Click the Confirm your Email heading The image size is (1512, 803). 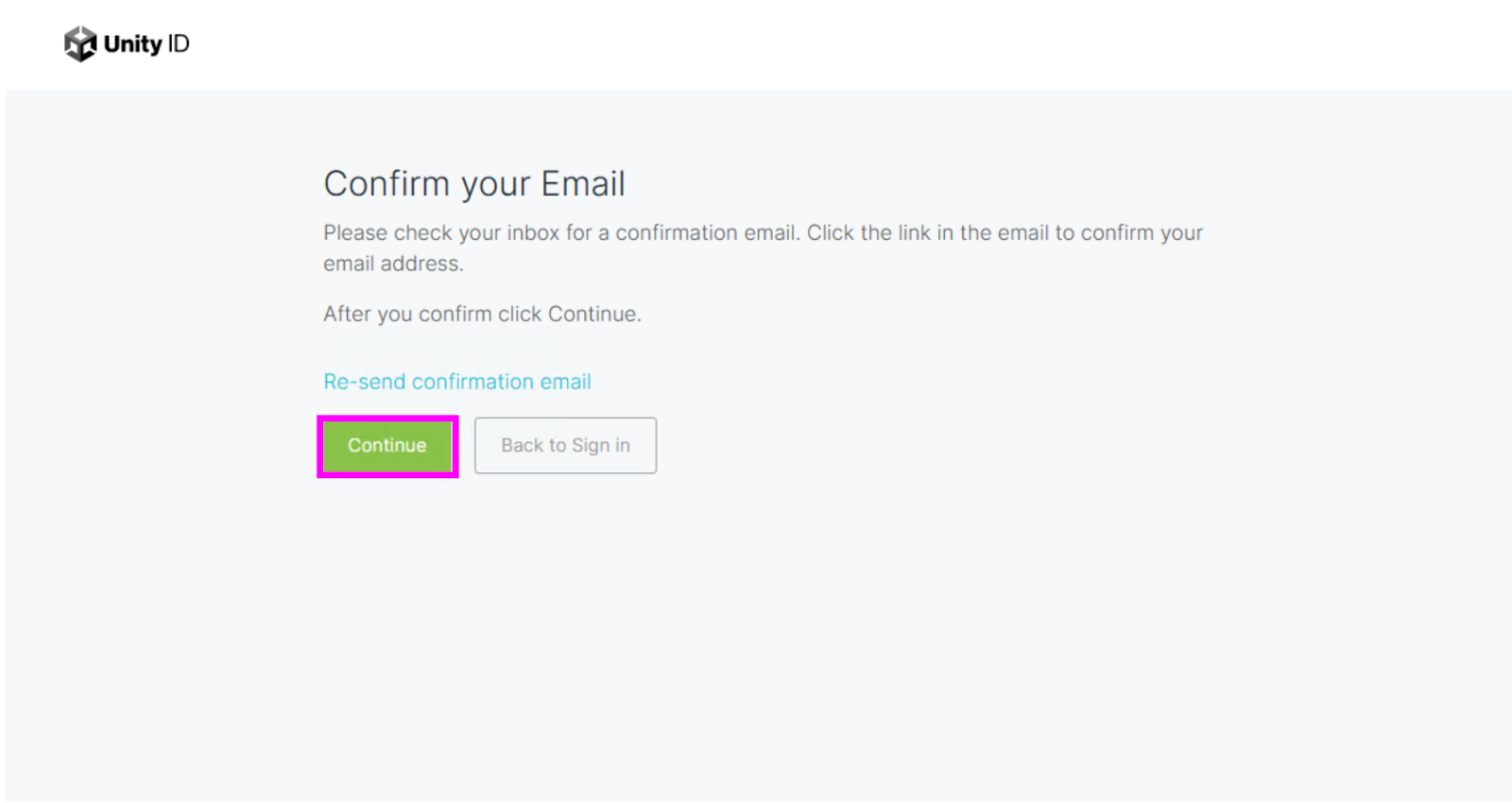click(474, 184)
